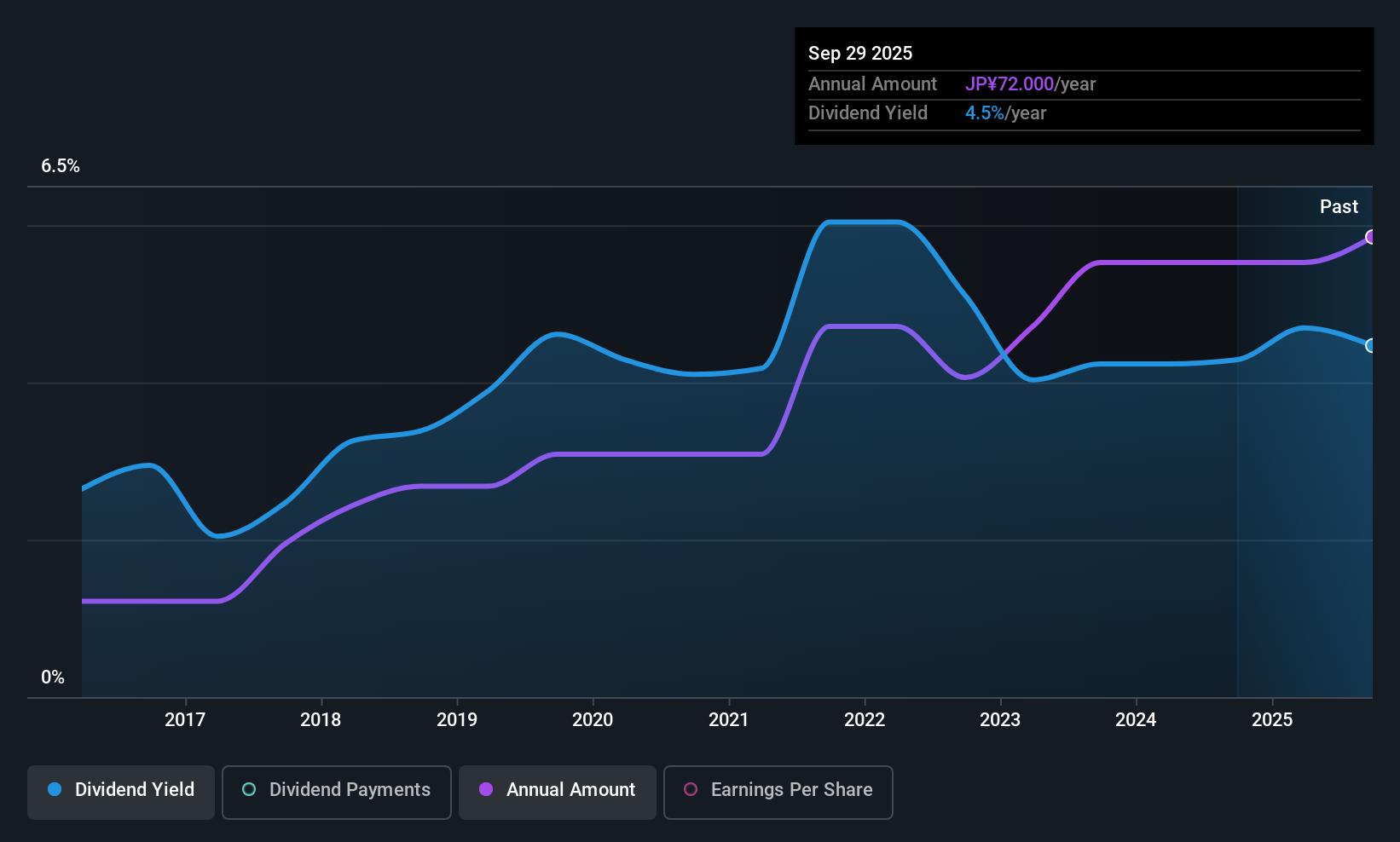The width and height of the screenshot is (1400, 842).
Task: Select the 2021 year label
Action: pos(729,719)
